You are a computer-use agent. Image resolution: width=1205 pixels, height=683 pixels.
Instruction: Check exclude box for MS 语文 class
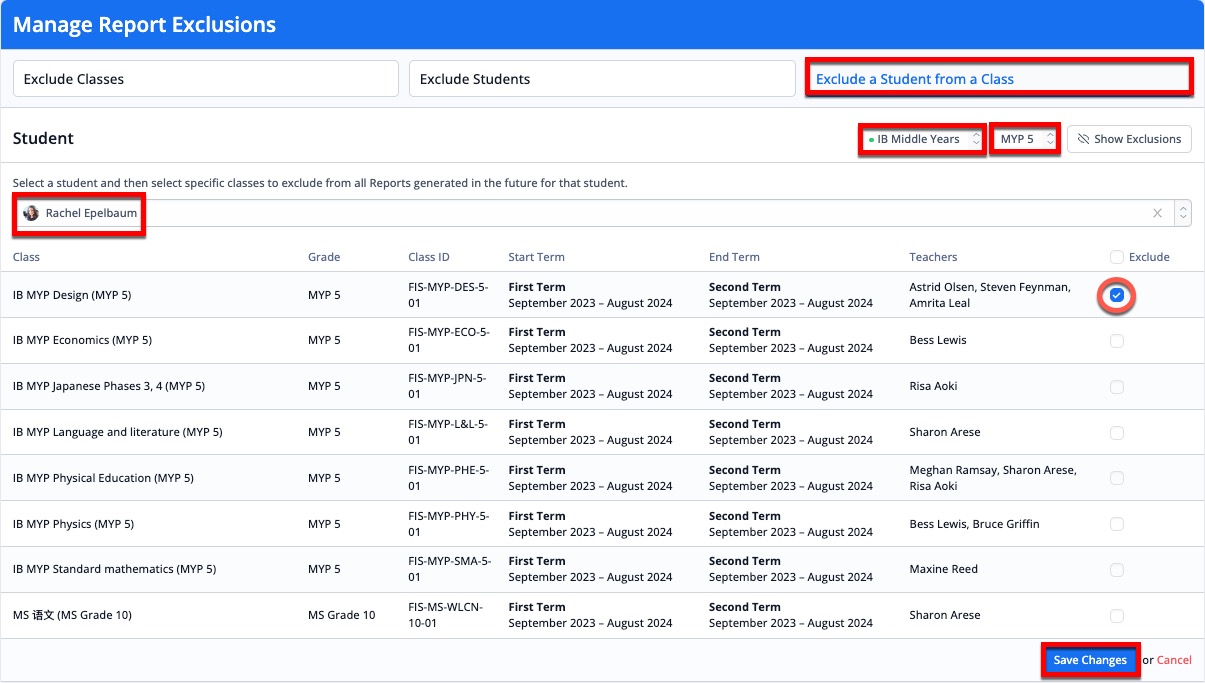click(x=1117, y=616)
